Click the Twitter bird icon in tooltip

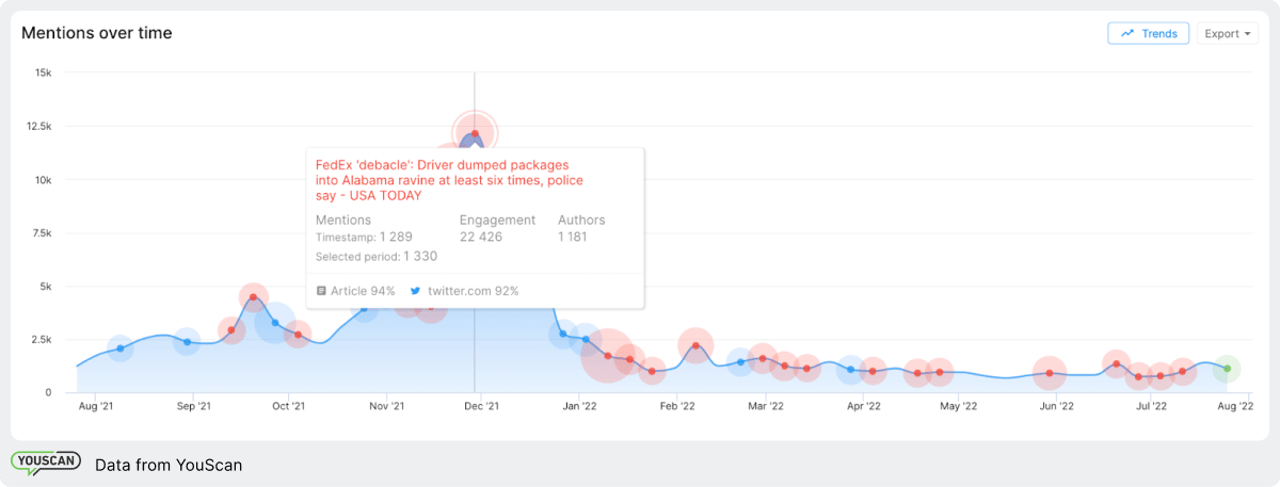(415, 291)
